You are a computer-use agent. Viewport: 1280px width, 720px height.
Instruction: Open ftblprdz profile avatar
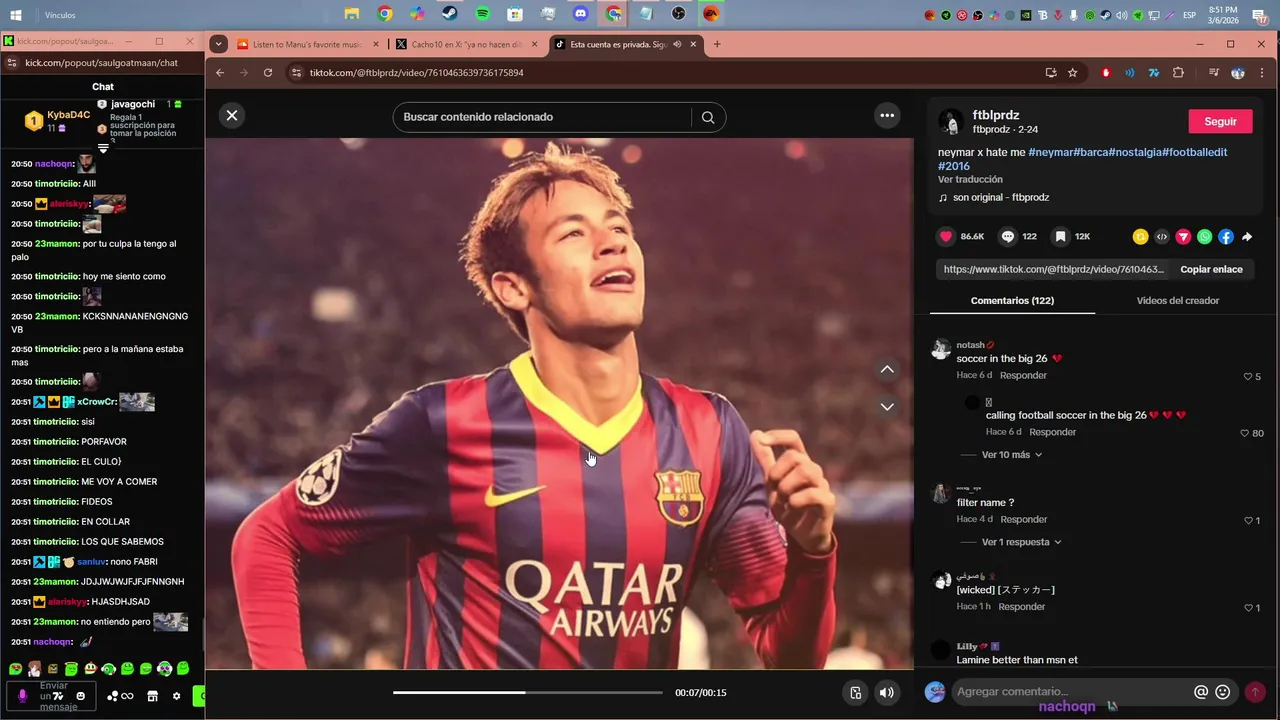coord(951,122)
